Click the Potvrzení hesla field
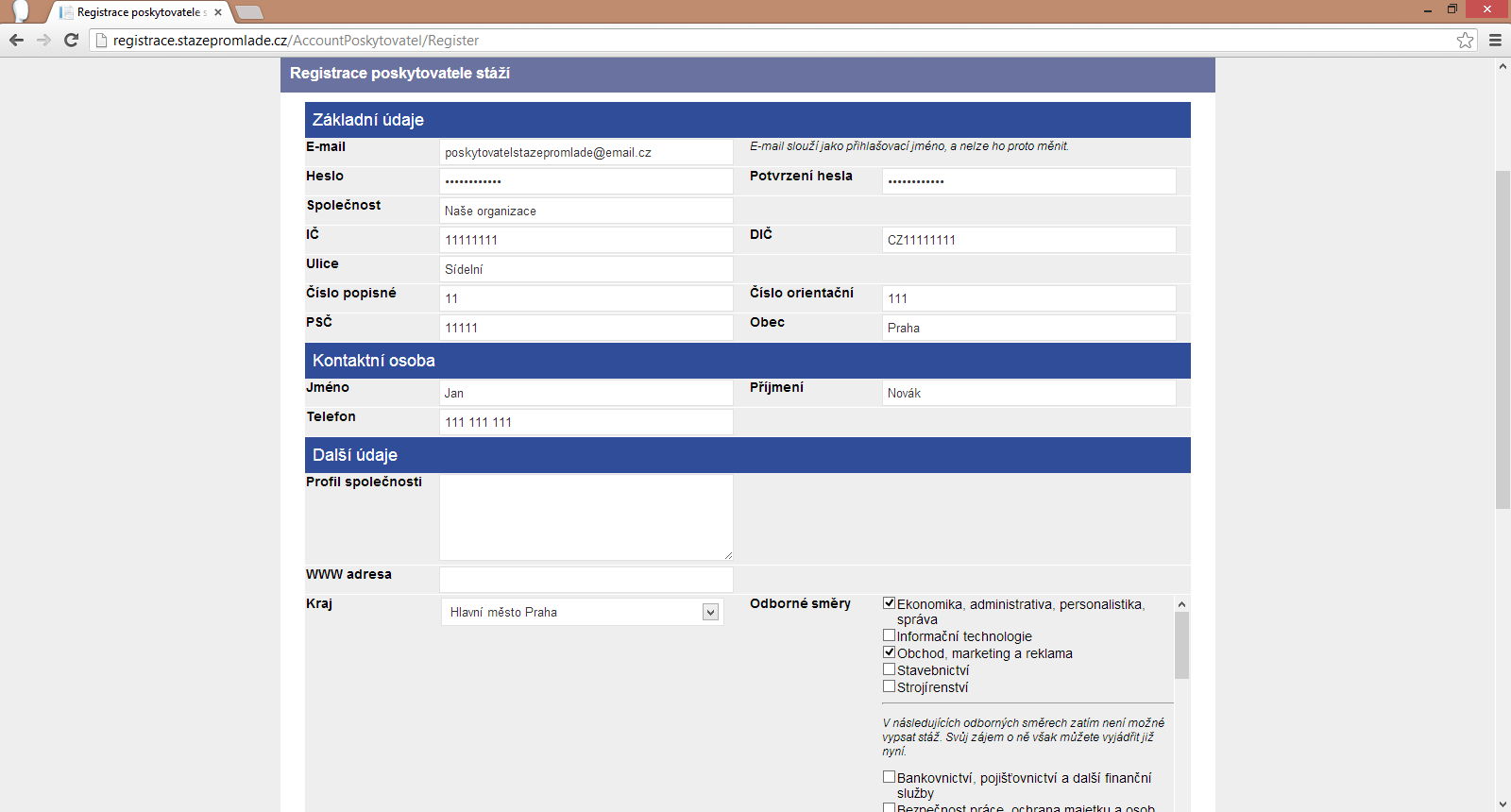1511x812 pixels. click(1029, 181)
